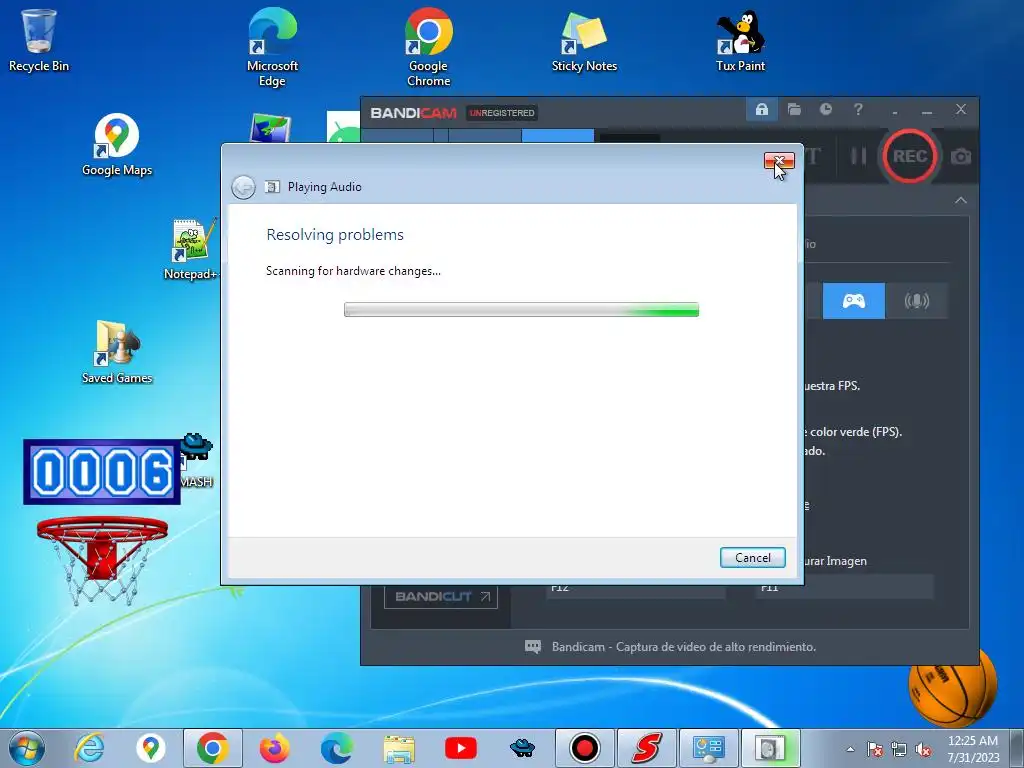
Task: Click Bandicam pause recording icon
Action: (858, 157)
